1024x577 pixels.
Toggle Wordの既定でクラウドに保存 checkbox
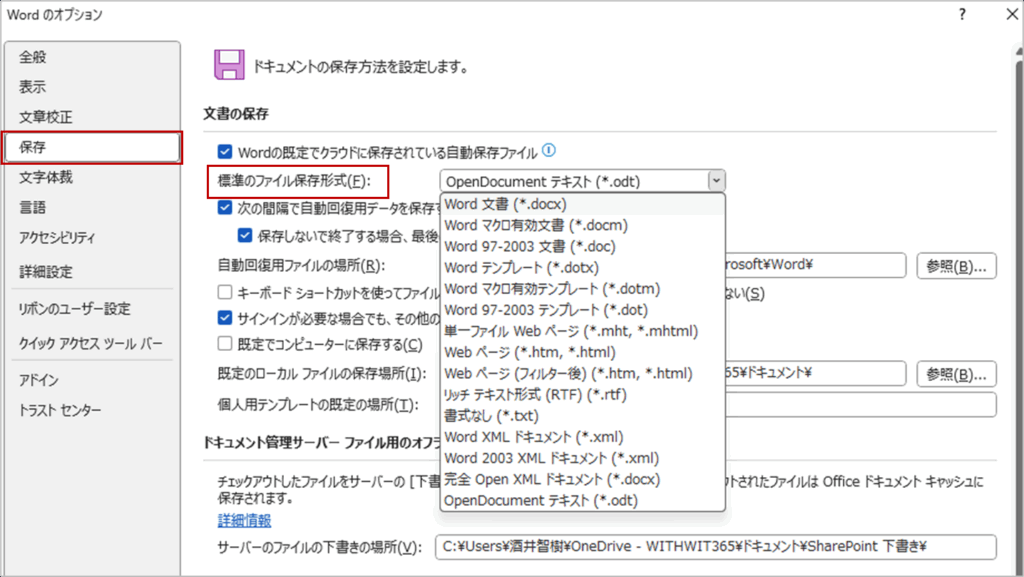pyautogui.click(x=225, y=152)
